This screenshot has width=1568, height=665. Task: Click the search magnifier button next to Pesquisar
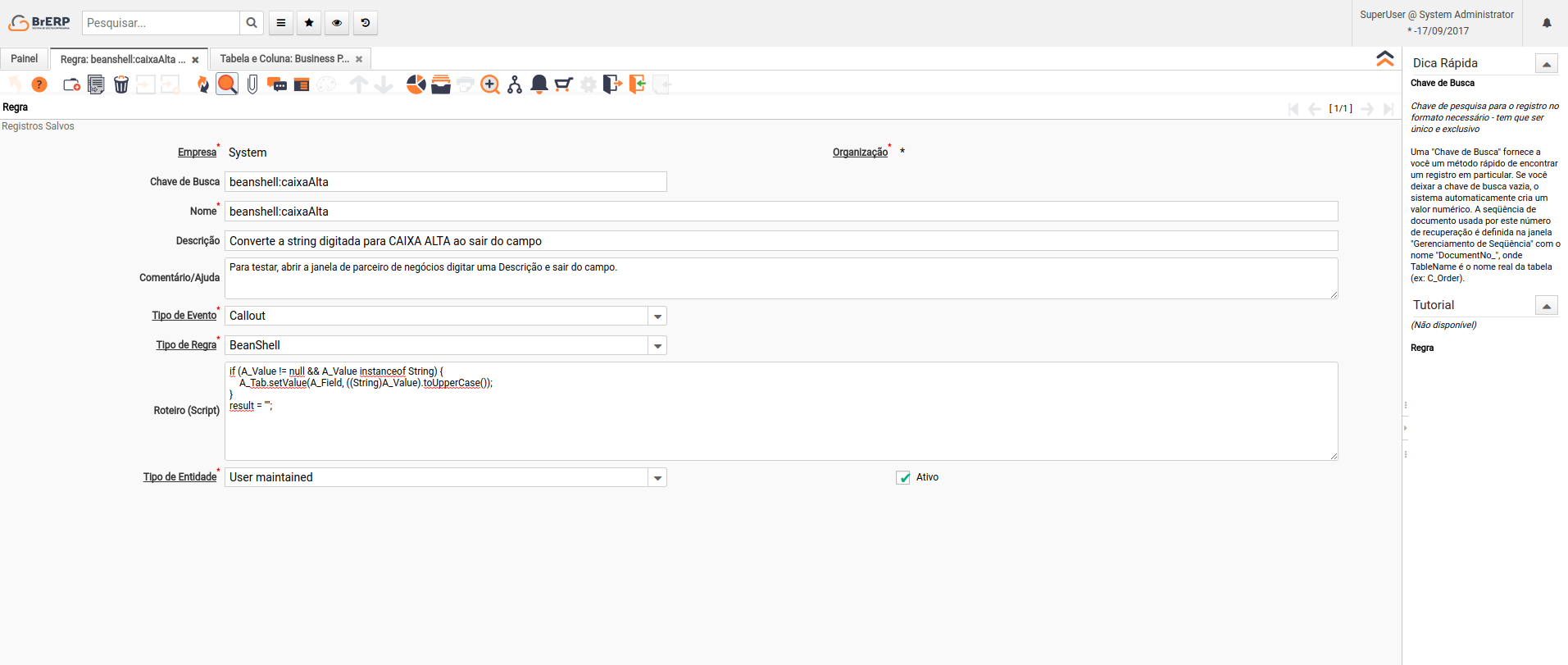pos(252,23)
